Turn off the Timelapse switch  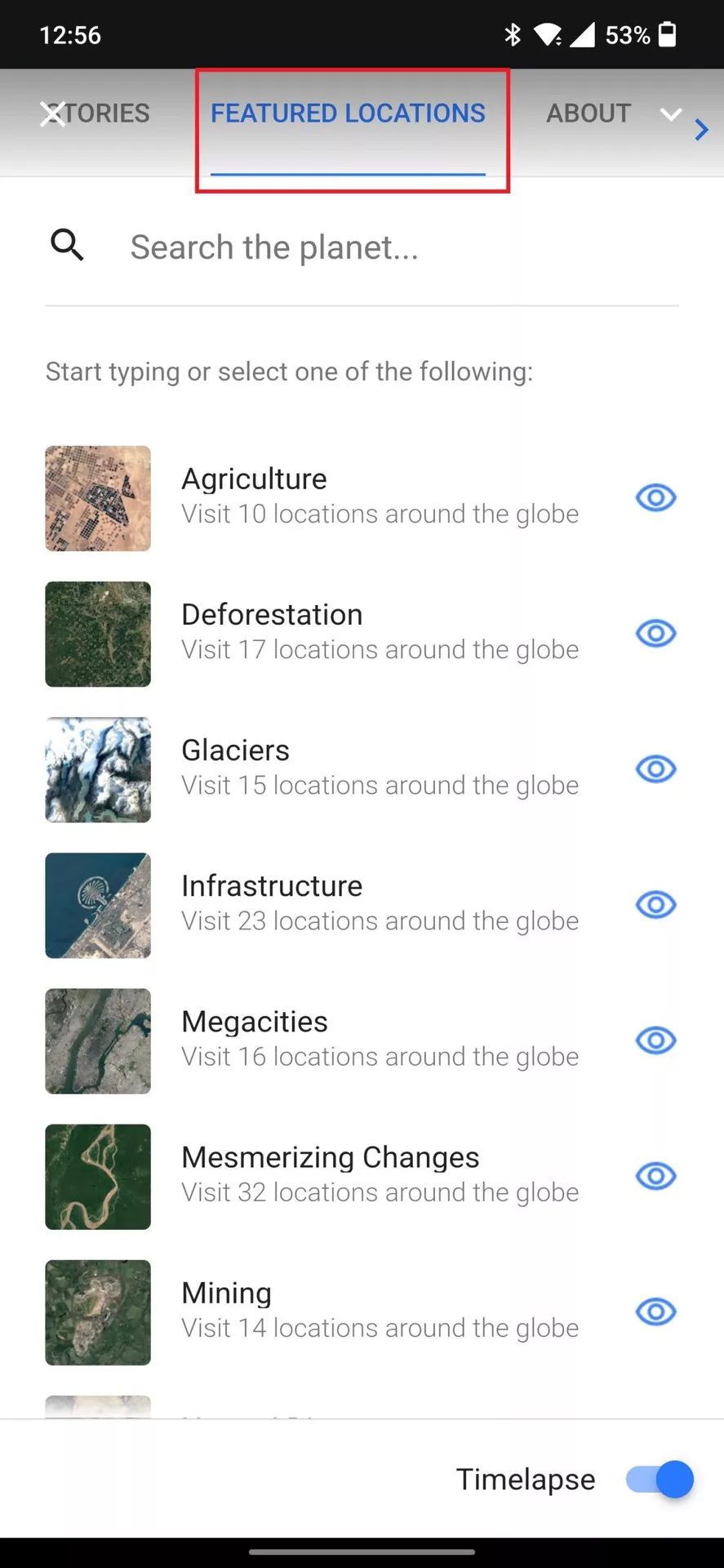(660, 1479)
